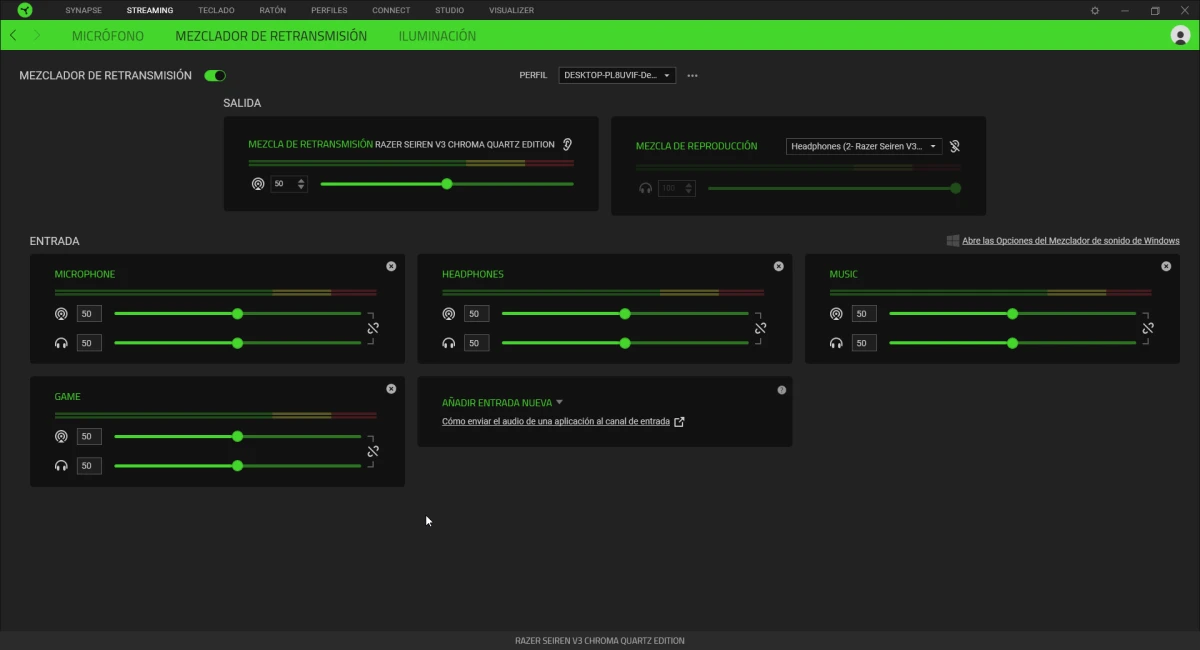The height and width of the screenshot is (650, 1200).
Task: Mute Headphones channel stream broadcast icon
Action: pyautogui.click(x=448, y=314)
